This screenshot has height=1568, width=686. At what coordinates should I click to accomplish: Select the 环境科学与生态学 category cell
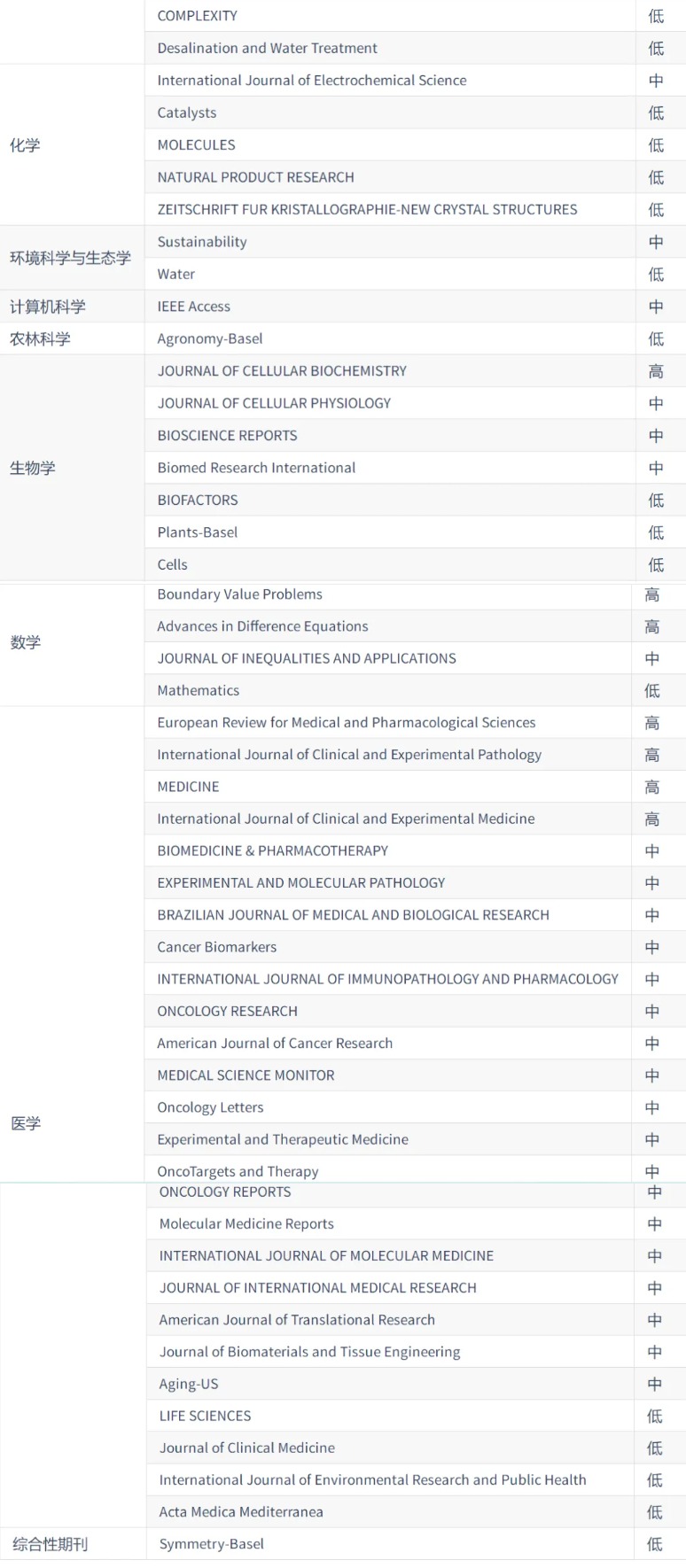[70, 258]
